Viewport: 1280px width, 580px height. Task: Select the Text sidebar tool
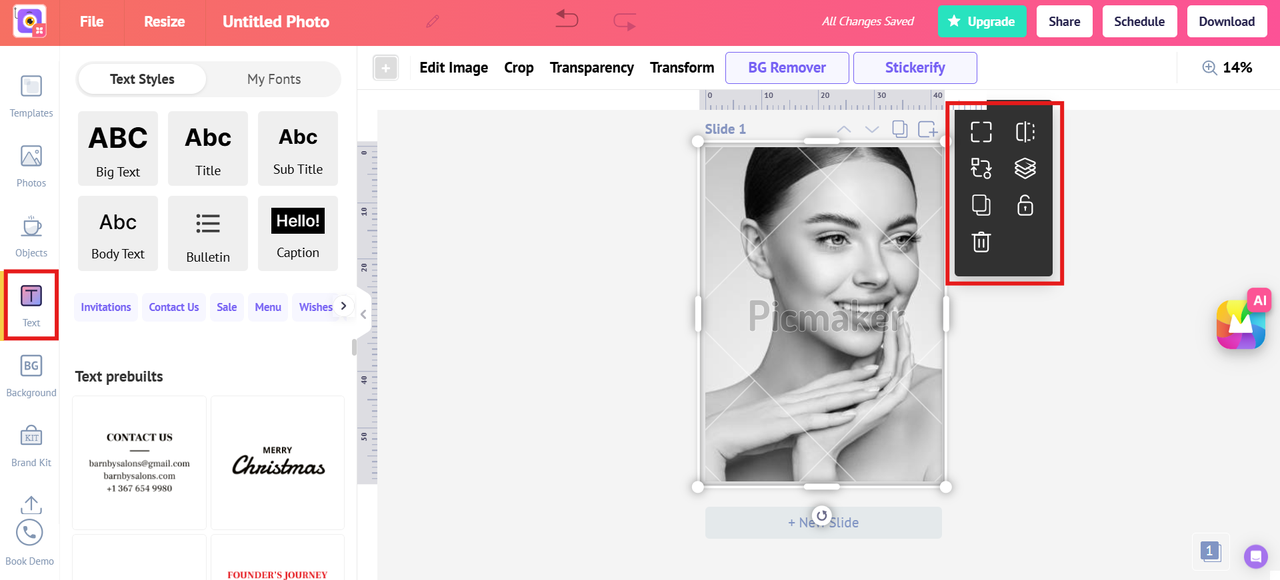coord(31,305)
